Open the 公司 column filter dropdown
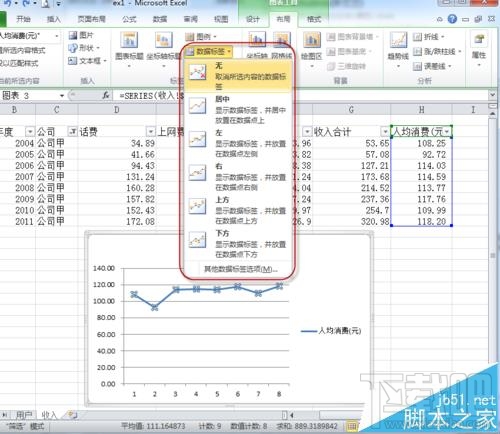The width and height of the screenshot is (500, 434). [72, 132]
